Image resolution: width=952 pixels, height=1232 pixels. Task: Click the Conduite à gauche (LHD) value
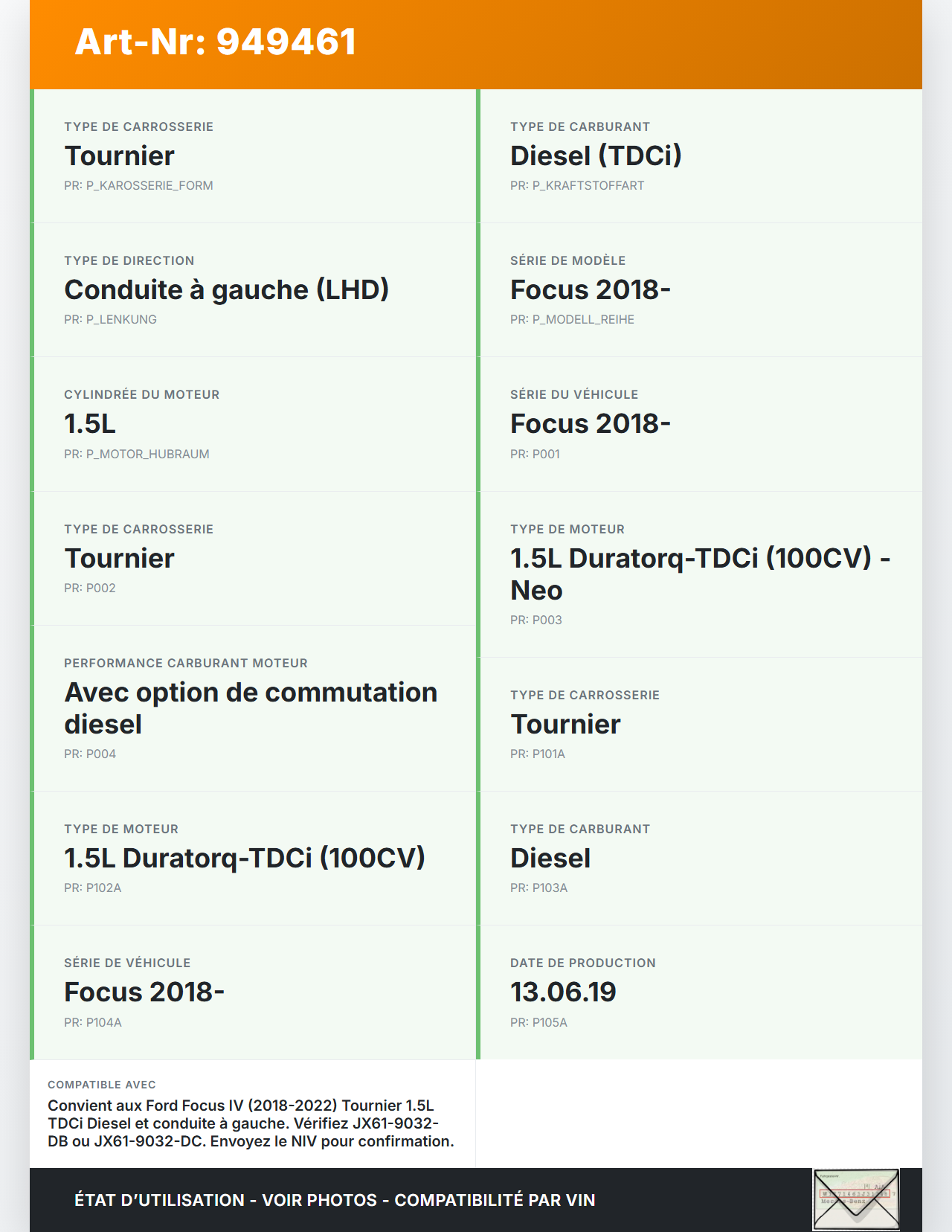(x=226, y=290)
